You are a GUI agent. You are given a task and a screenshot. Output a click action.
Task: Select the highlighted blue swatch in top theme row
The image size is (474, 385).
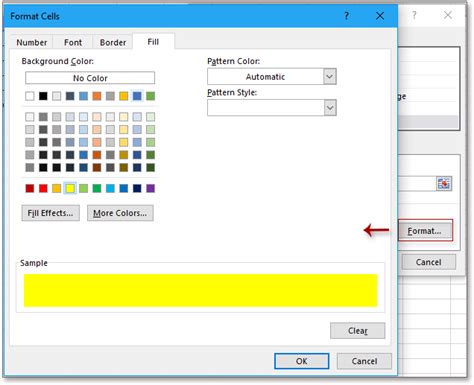[x=137, y=96]
